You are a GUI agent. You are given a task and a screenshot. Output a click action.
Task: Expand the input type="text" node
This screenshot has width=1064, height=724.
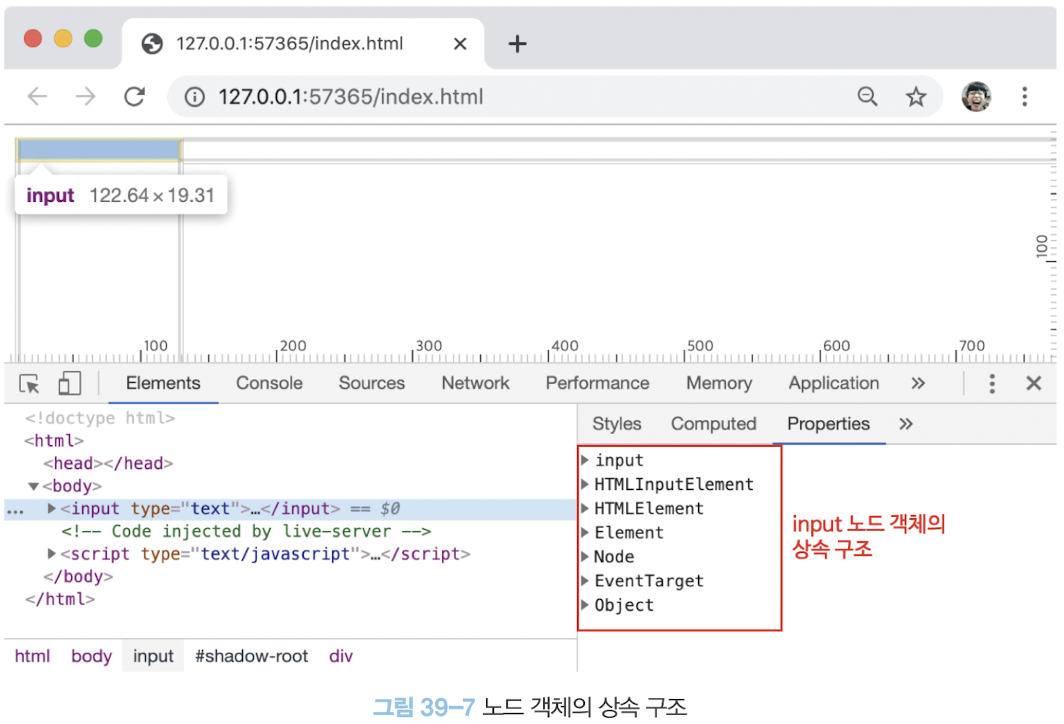pyautogui.click(x=52, y=508)
